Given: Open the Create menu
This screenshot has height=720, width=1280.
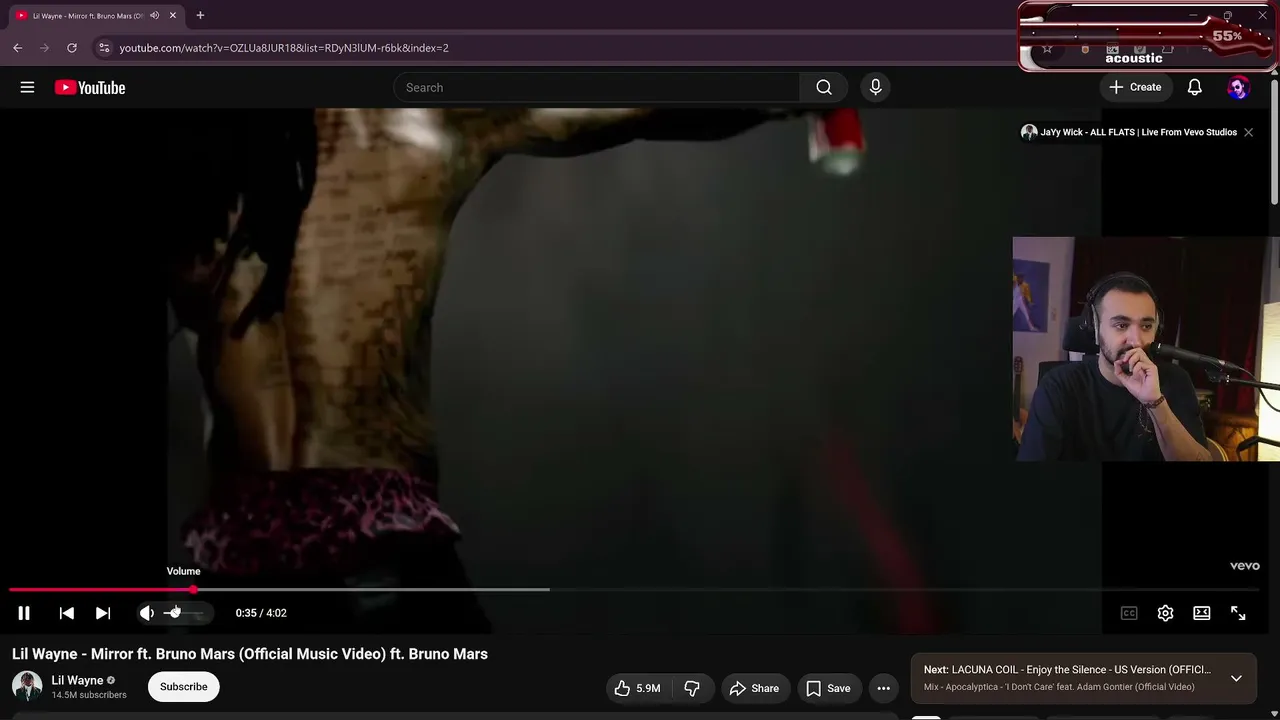Looking at the screenshot, I should [1135, 88].
